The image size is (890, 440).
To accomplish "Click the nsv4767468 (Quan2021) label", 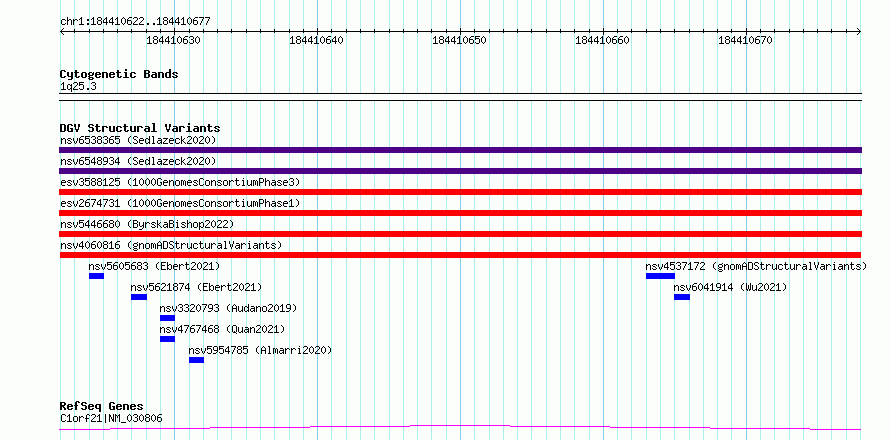I will (x=222, y=329).
